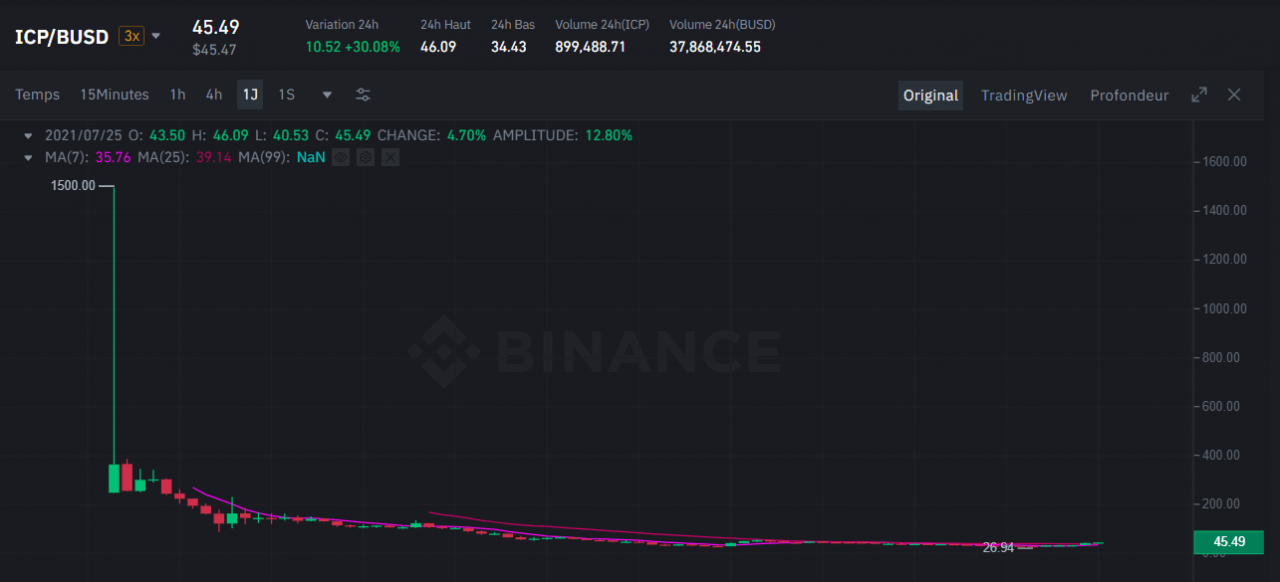Select the 15Minutes interval
Image resolution: width=1280 pixels, height=582 pixels.
tap(114, 95)
